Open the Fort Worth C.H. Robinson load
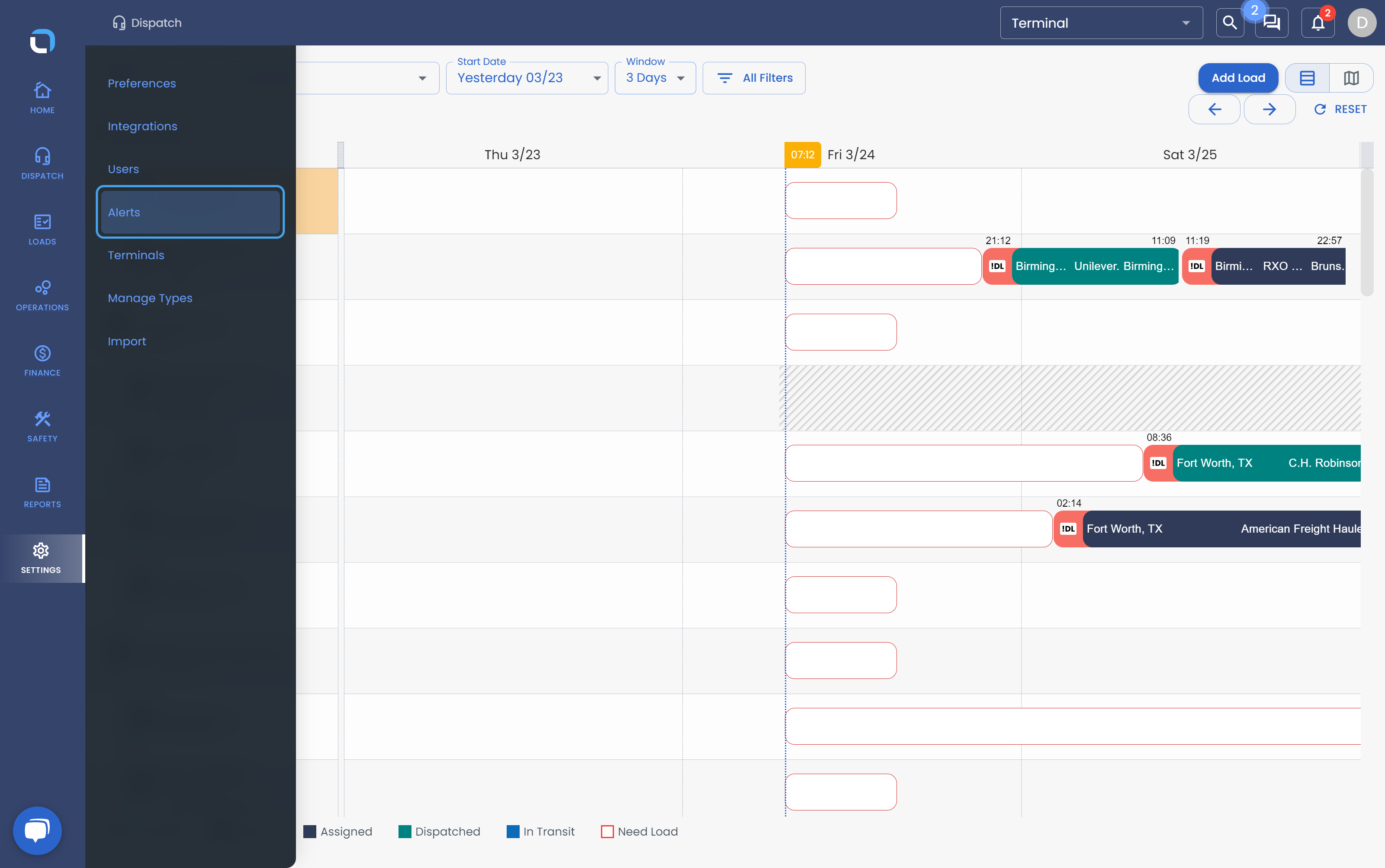This screenshot has height=868, width=1385. (x=1267, y=463)
